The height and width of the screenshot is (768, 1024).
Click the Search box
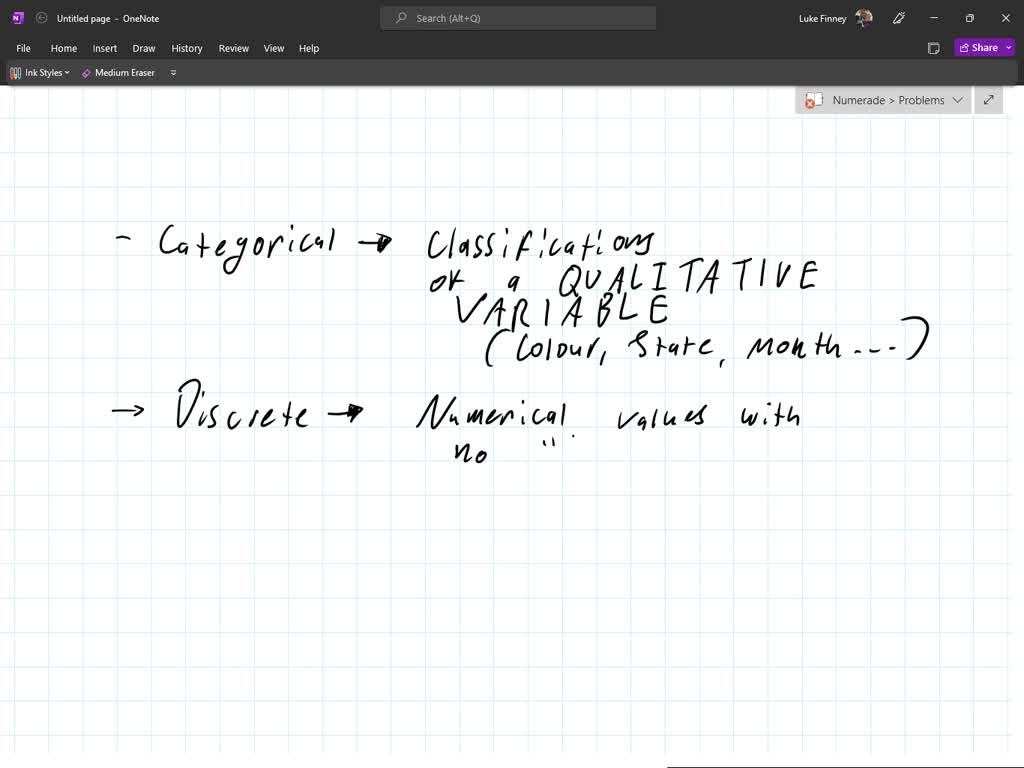[x=530, y=18]
